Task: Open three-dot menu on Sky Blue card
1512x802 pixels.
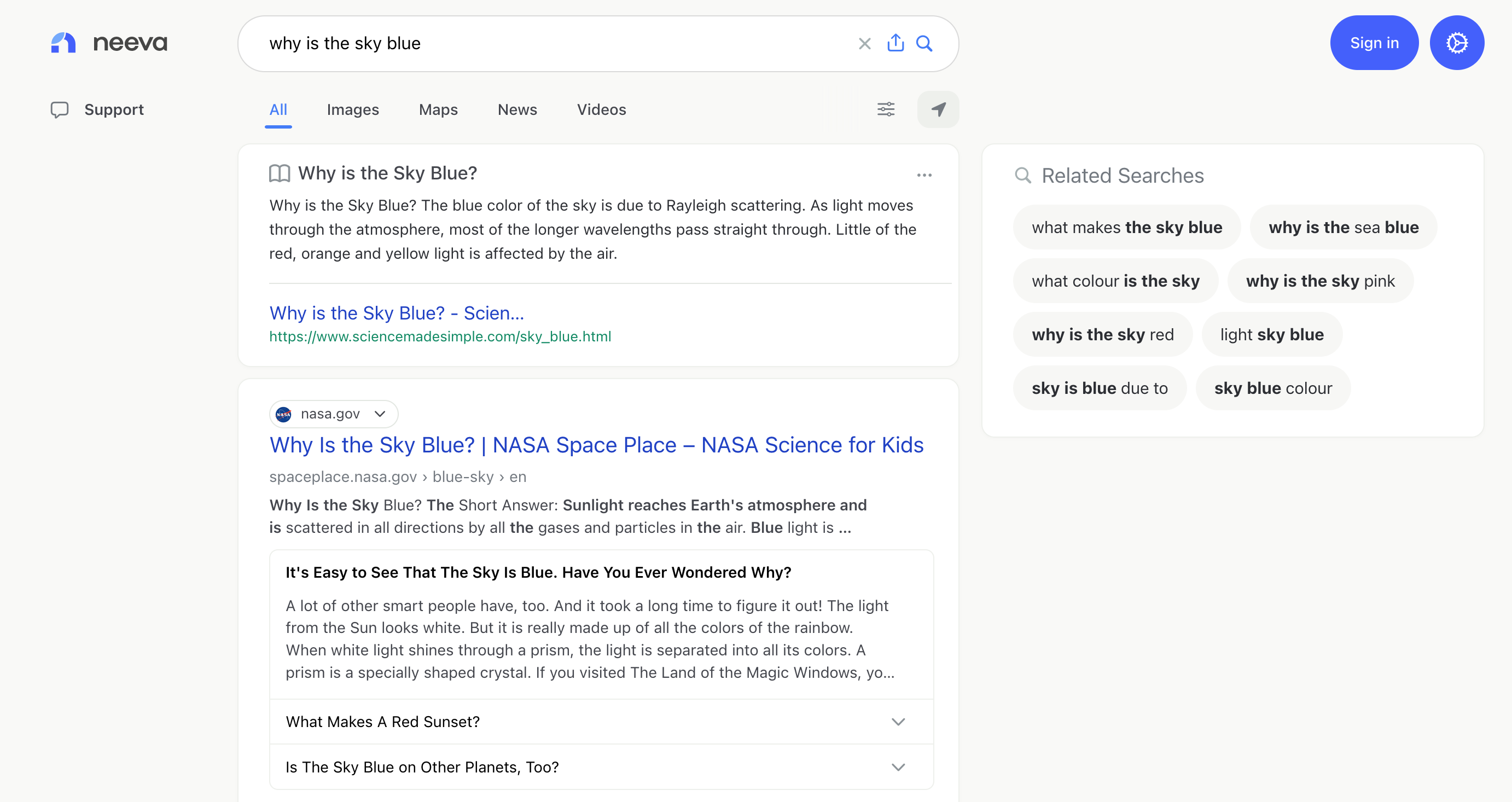Action: tap(924, 175)
